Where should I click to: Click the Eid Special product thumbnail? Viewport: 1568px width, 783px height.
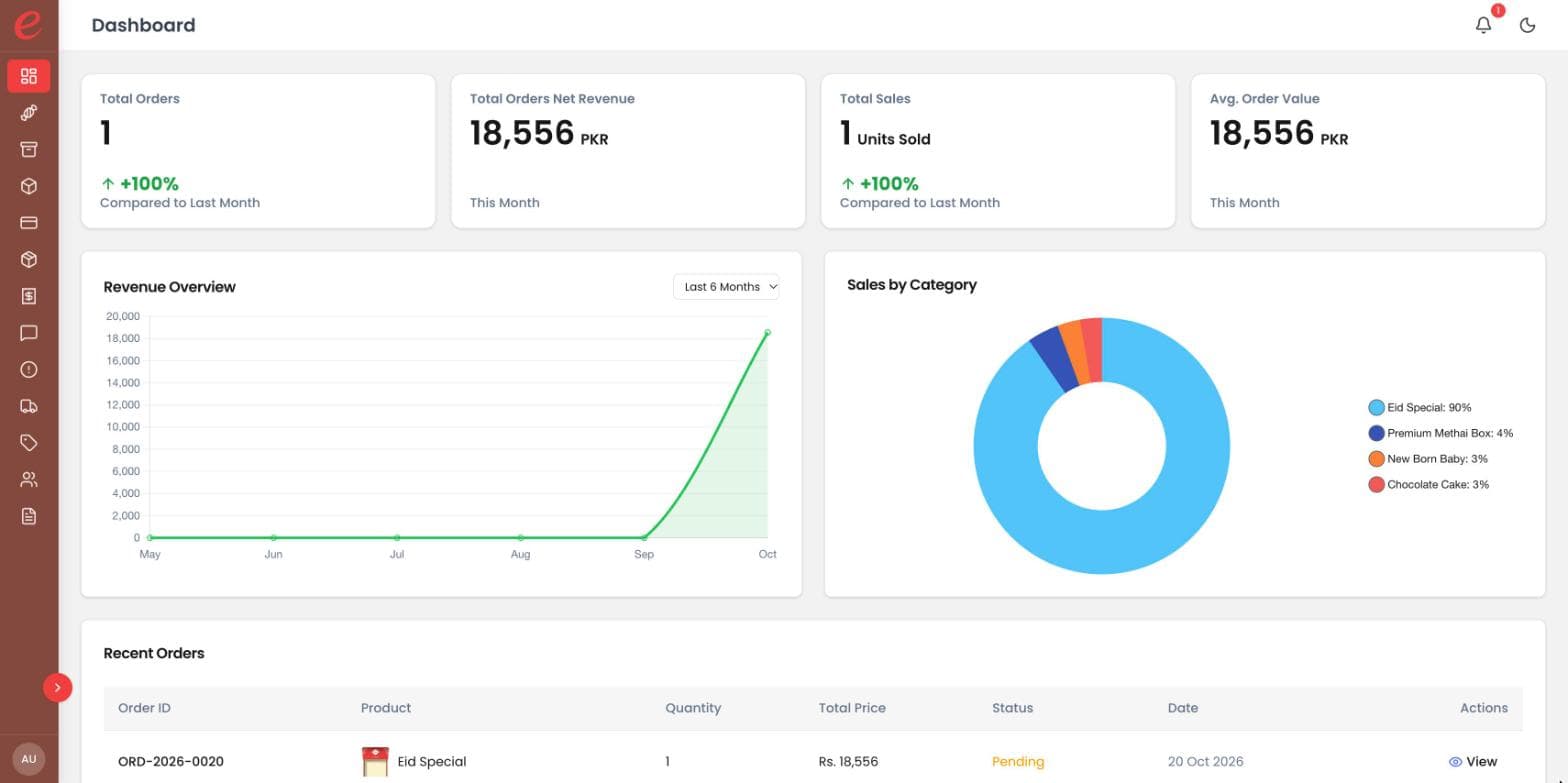(375, 762)
